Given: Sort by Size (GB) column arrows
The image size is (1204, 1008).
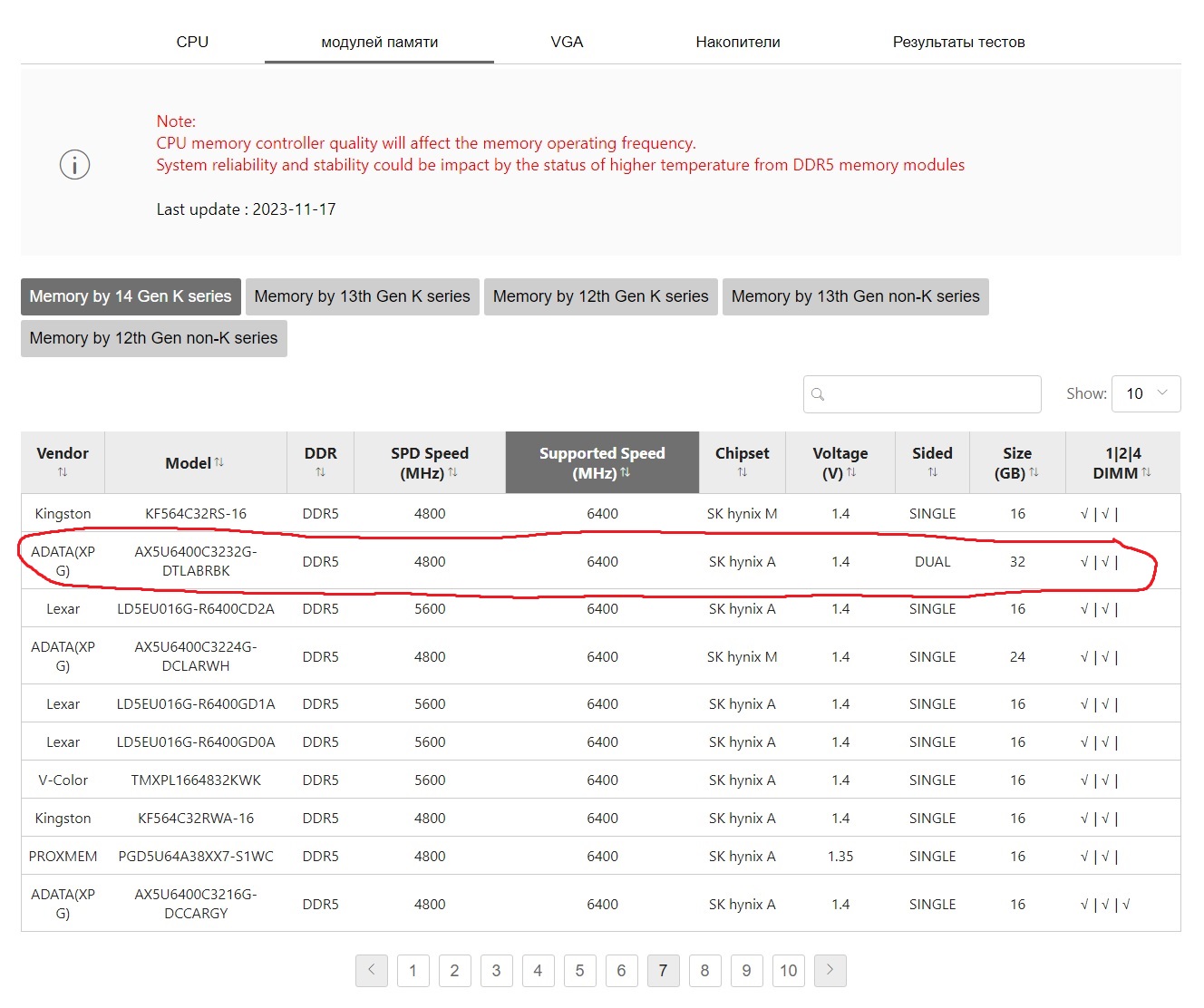Looking at the screenshot, I should 1034,472.
